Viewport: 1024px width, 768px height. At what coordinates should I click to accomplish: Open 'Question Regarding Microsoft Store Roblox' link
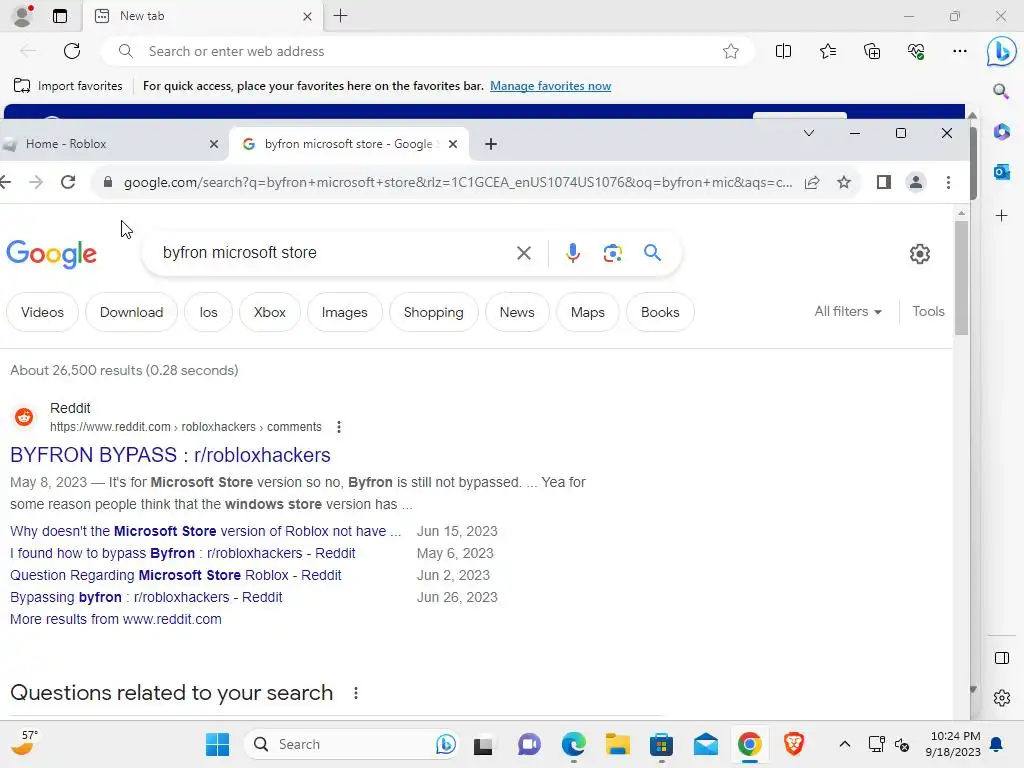(176, 575)
